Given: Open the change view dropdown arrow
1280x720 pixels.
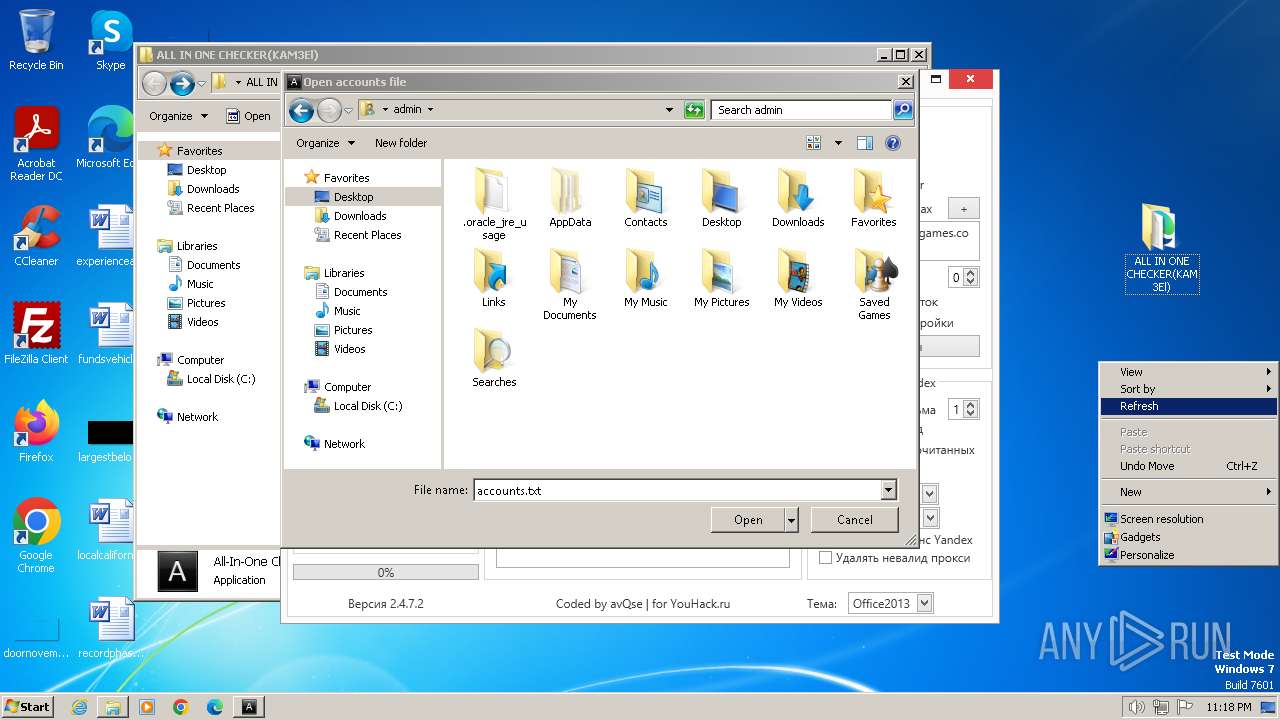Looking at the screenshot, I should coord(838,143).
